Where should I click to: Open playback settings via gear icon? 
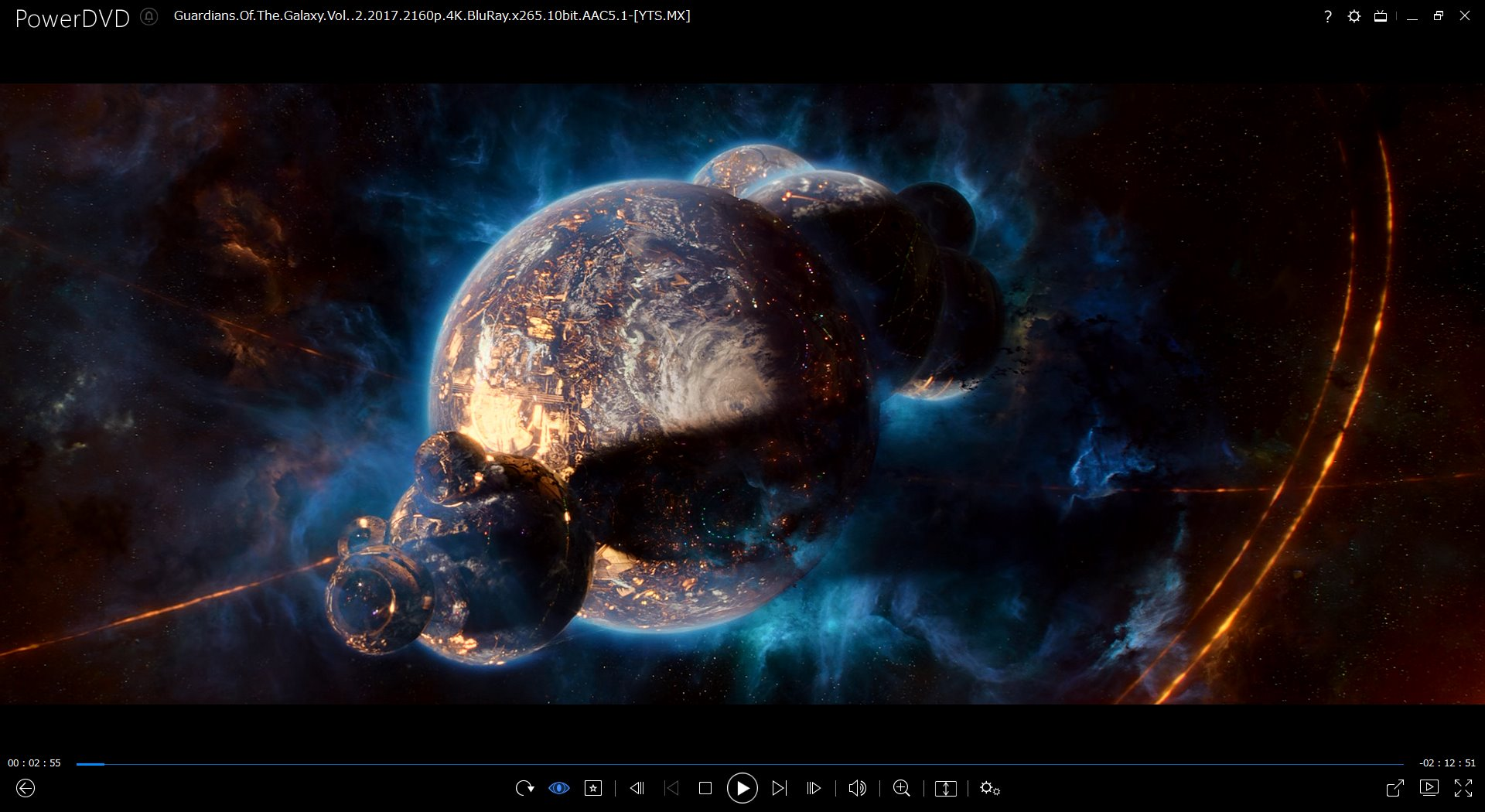coord(989,789)
